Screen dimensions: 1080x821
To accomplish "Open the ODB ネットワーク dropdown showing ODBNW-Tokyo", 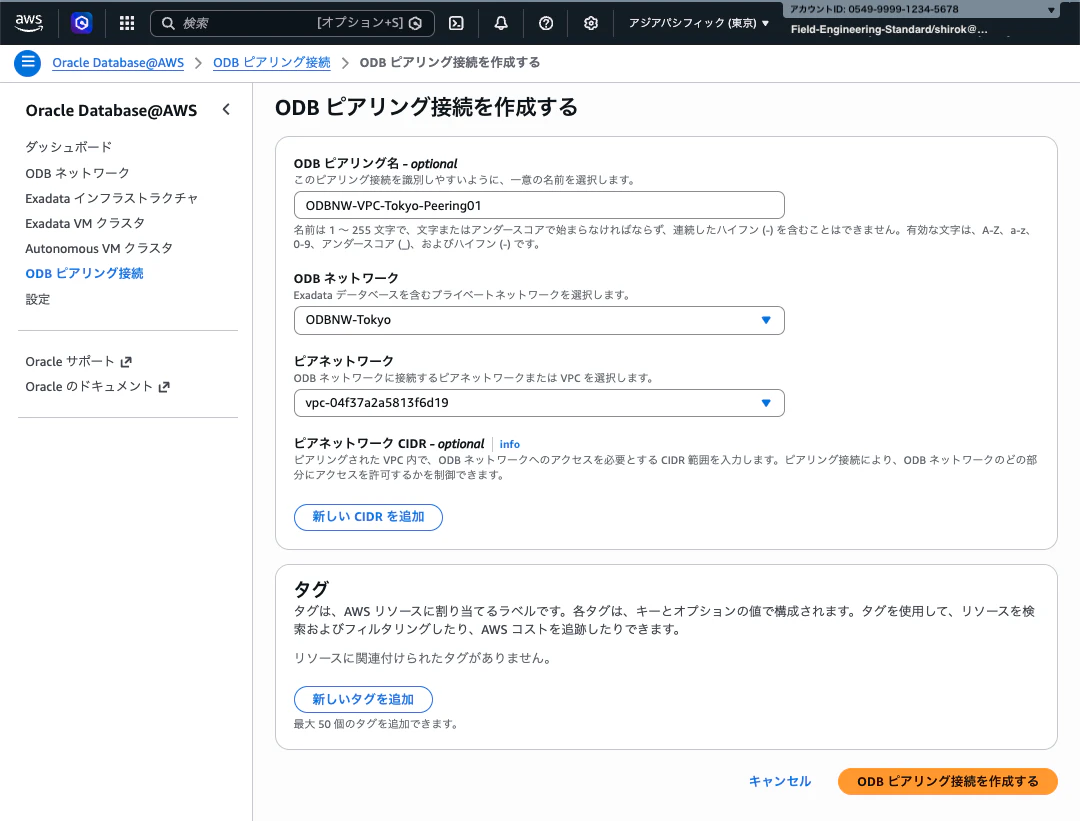I will point(539,320).
